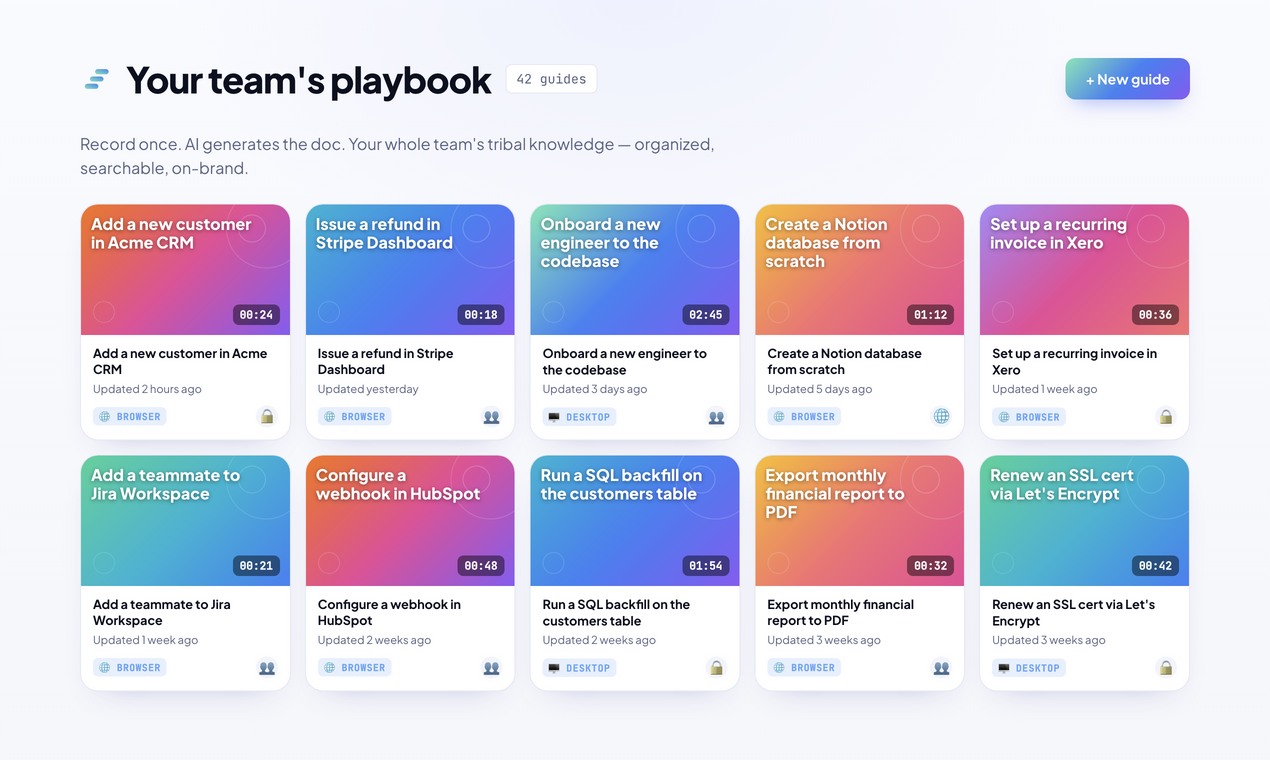Click the DESKTOP tag on the SQL backfill card
Viewport: 1270px width, 760px height.
point(580,668)
